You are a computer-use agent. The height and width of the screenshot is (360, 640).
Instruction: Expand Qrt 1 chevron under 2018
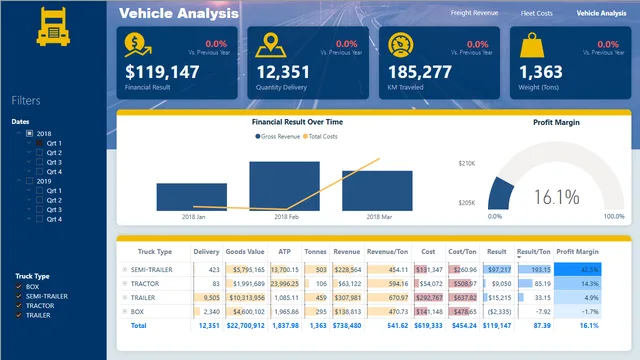(29, 143)
